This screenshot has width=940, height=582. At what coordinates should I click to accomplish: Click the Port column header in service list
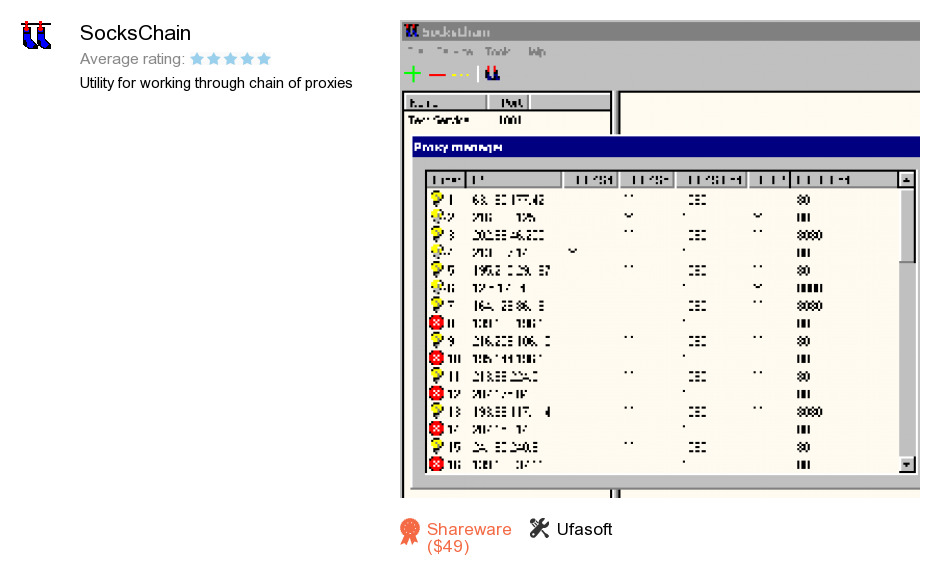click(509, 102)
